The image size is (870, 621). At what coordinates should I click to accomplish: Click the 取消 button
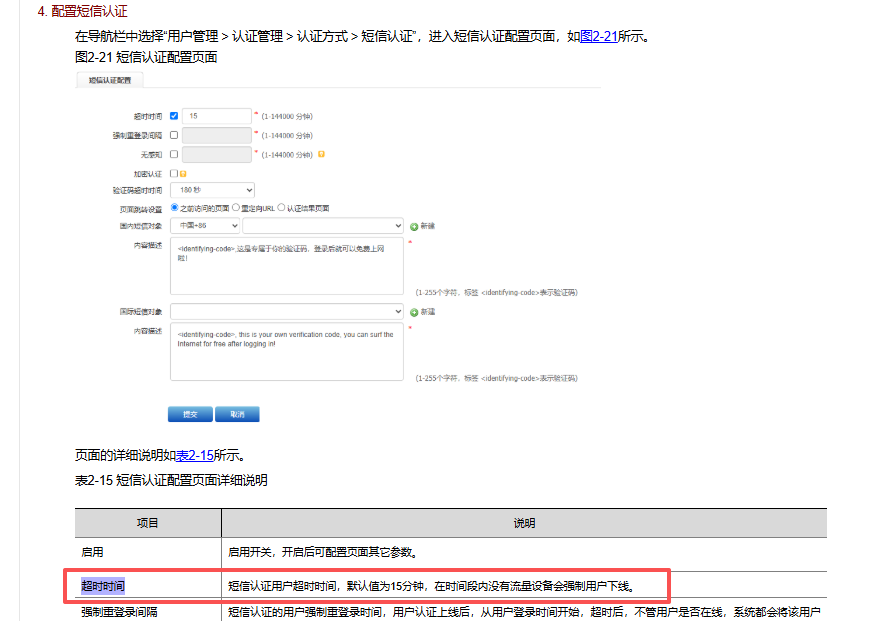click(237, 414)
